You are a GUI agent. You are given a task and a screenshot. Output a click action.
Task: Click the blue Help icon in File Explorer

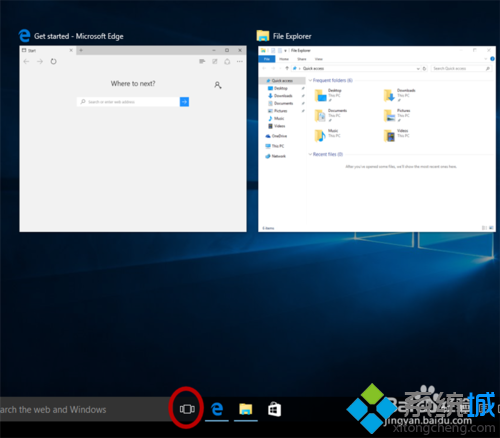click(492, 59)
